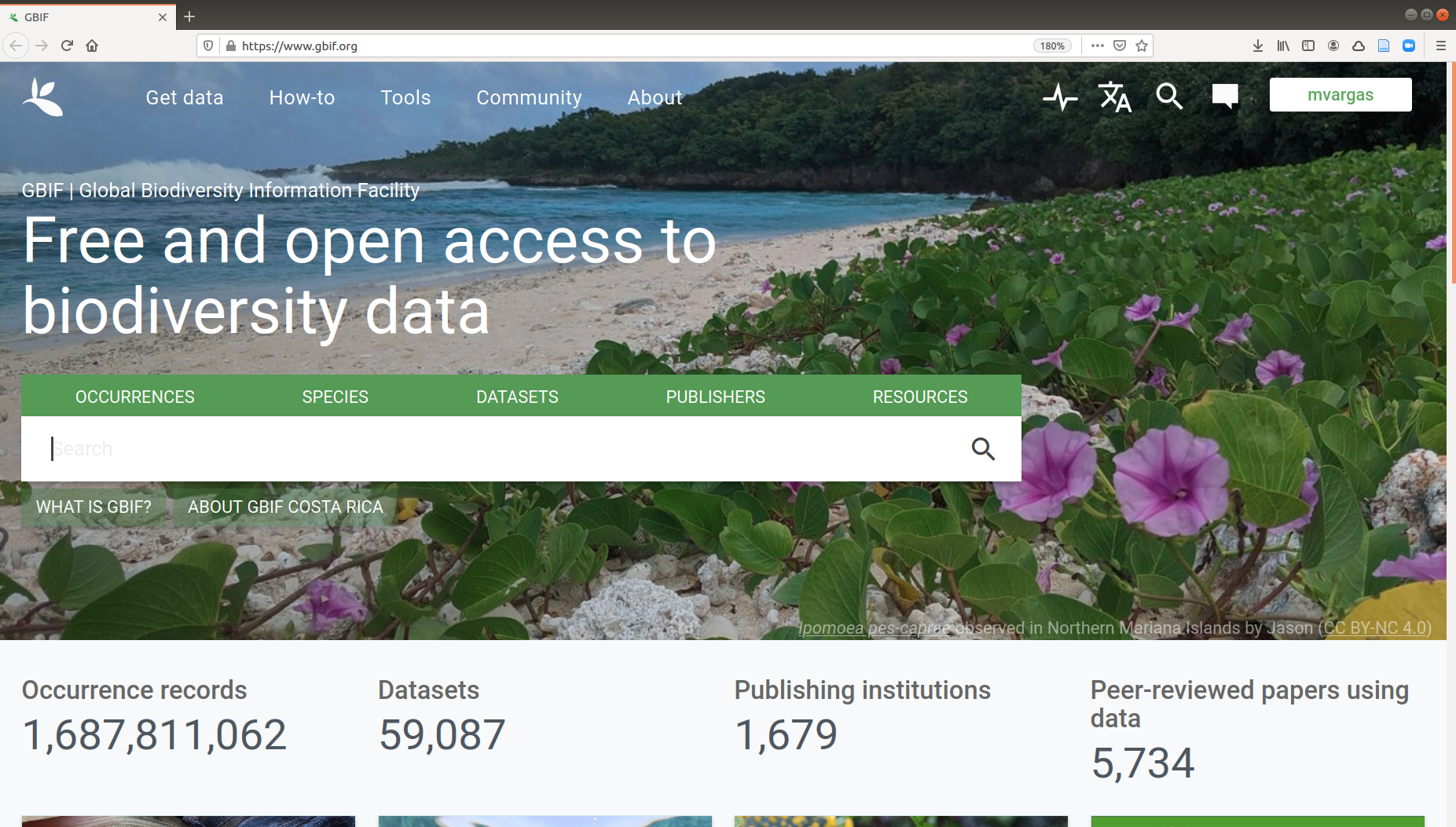This screenshot has height=827, width=1456.
Task: Select the RESOURCES search tab
Action: [x=920, y=397]
